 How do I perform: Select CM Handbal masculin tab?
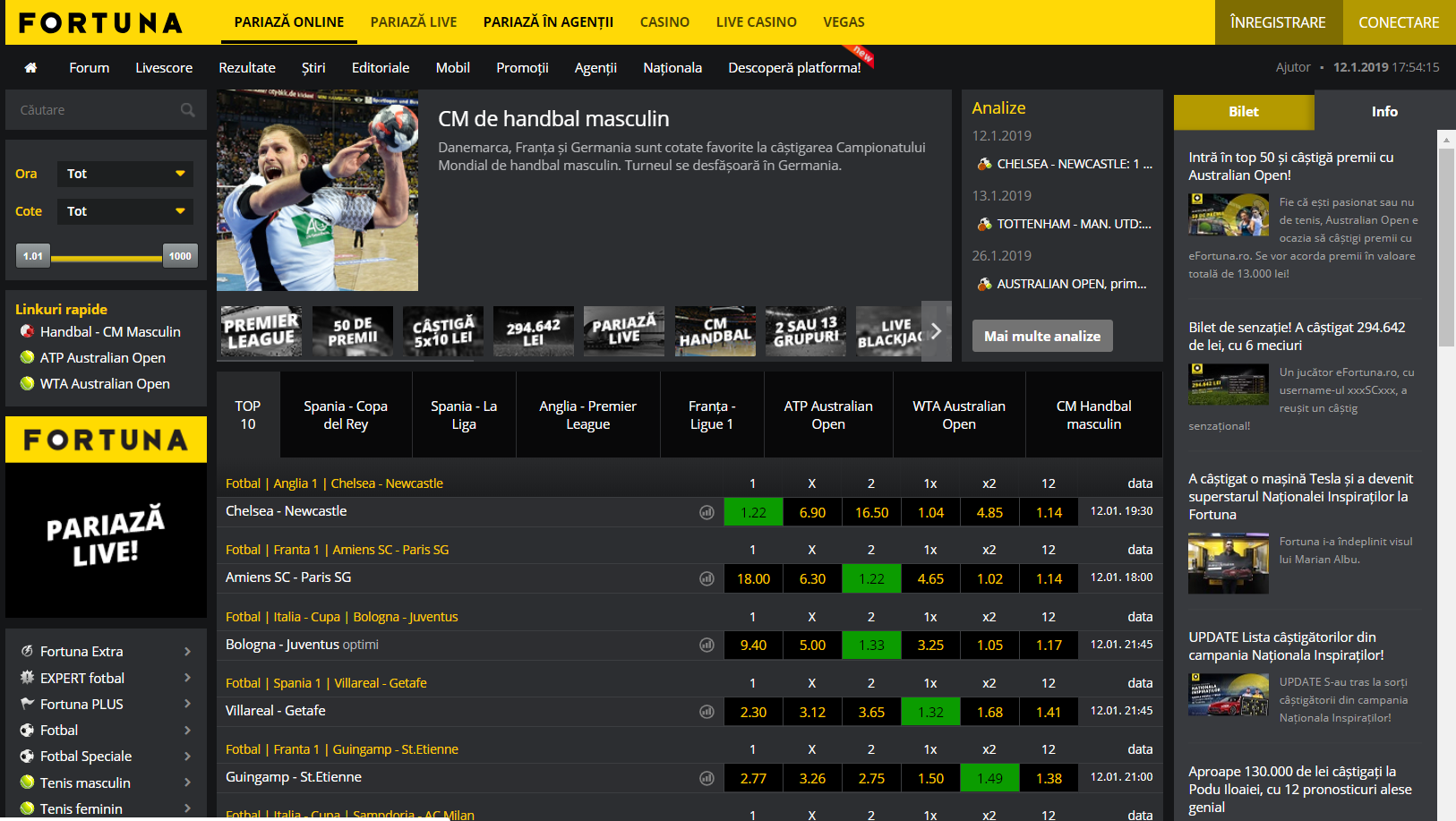(1094, 415)
